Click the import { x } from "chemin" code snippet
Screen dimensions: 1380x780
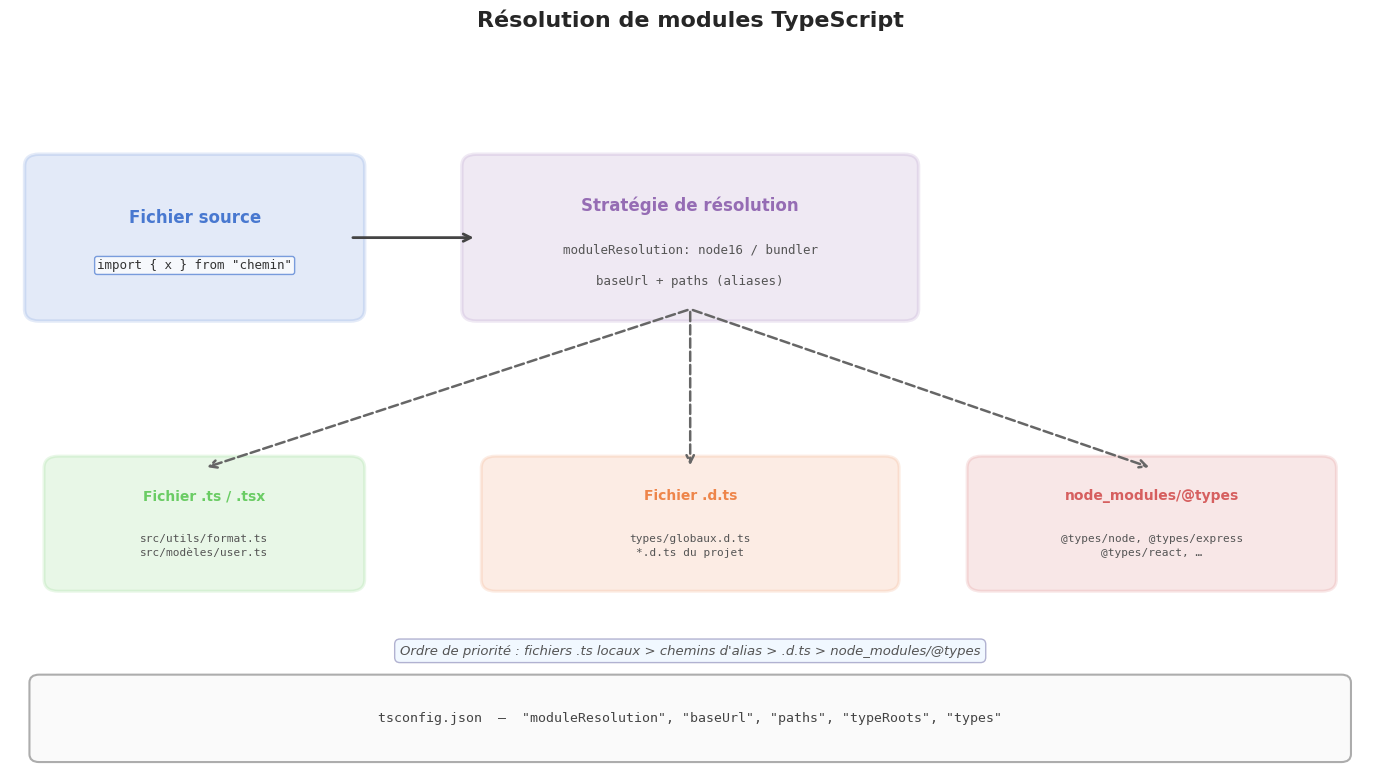pyautogui.click(x=195, y=265)
